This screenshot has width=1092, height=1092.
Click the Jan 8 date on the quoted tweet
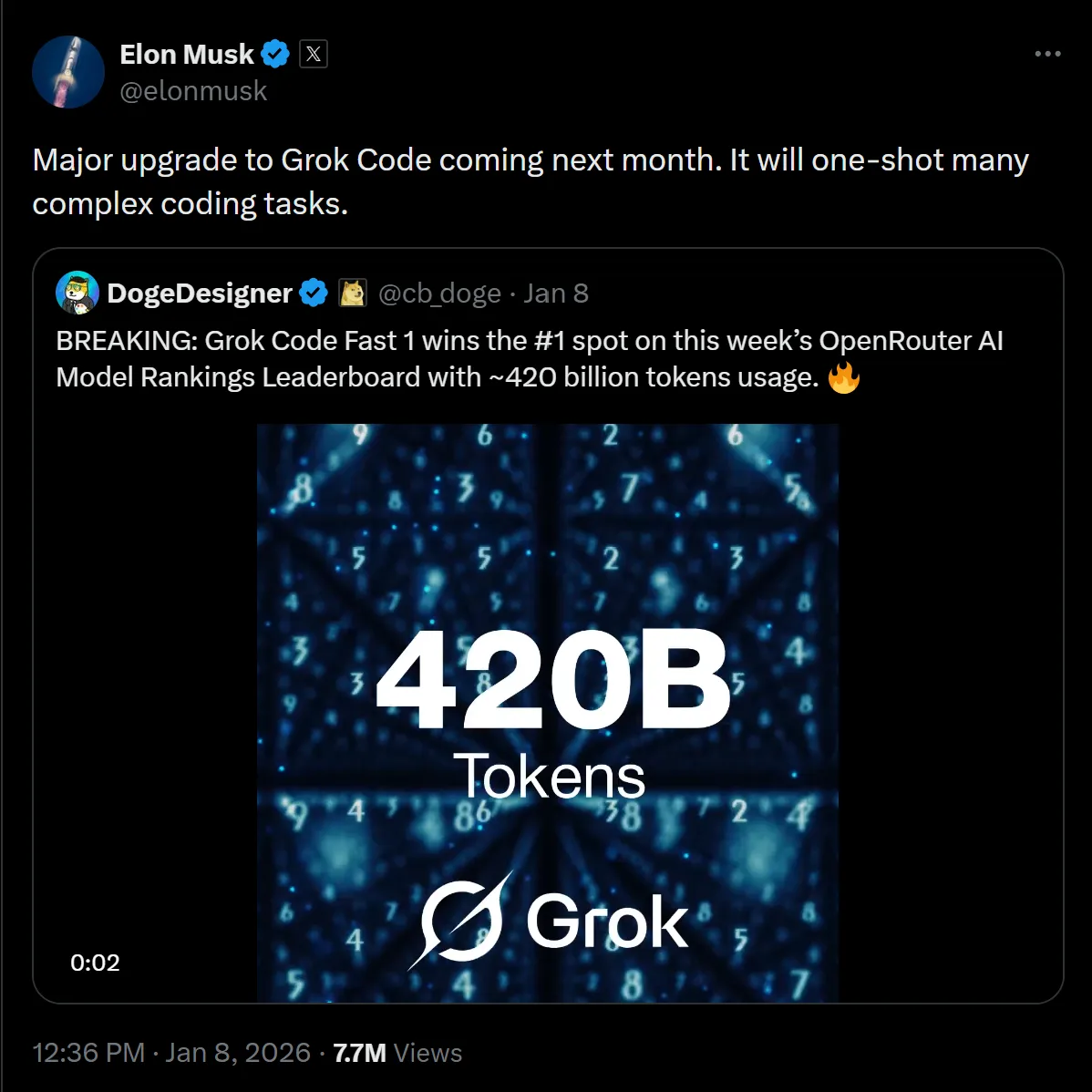point(556,293)
